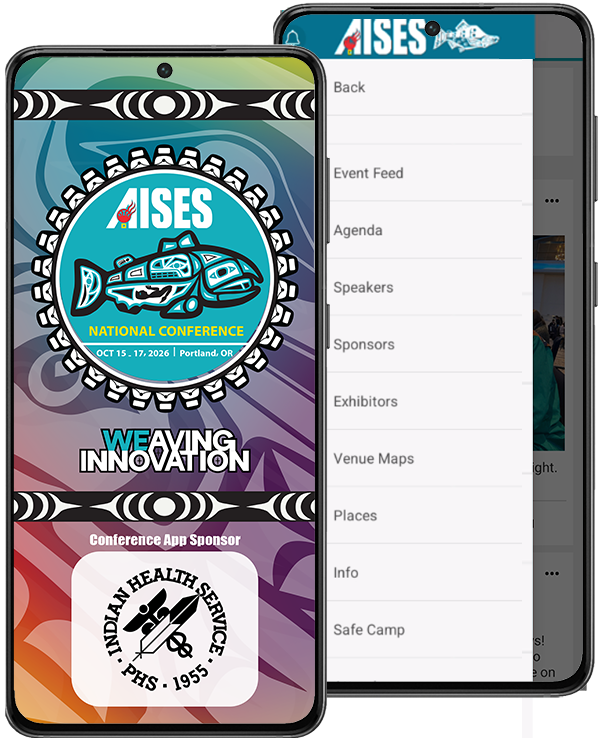
Task: Open Venue Maps
Action: [424, 458]
